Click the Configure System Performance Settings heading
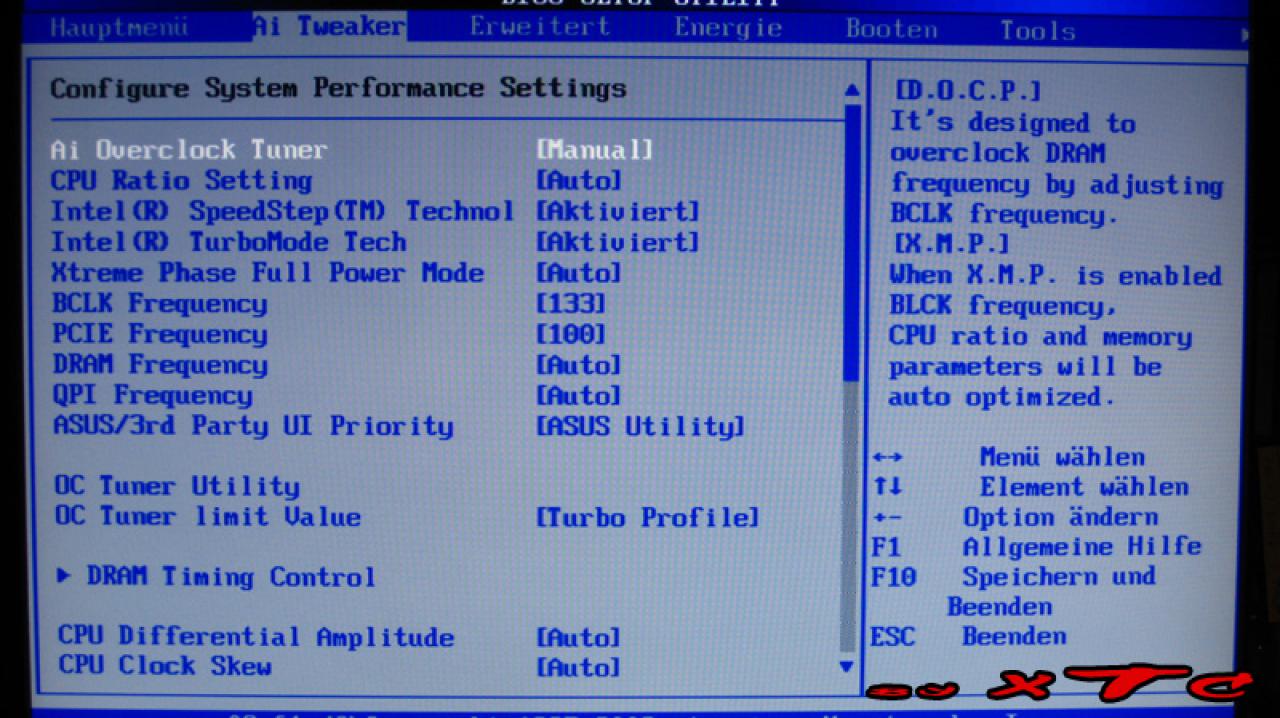The height and width of the screenshot is (718, 1280). 338,89
